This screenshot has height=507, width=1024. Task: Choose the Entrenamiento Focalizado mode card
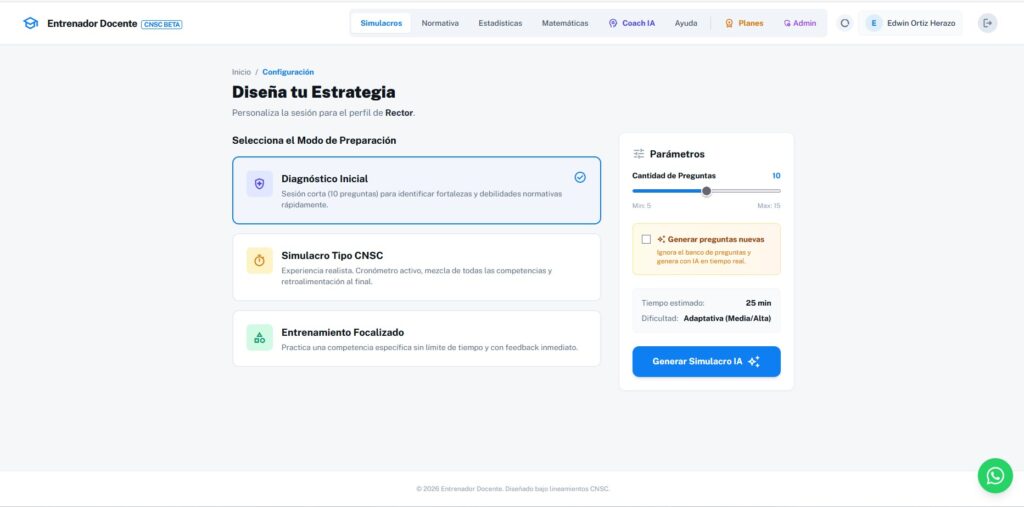(x=416, y=338)
